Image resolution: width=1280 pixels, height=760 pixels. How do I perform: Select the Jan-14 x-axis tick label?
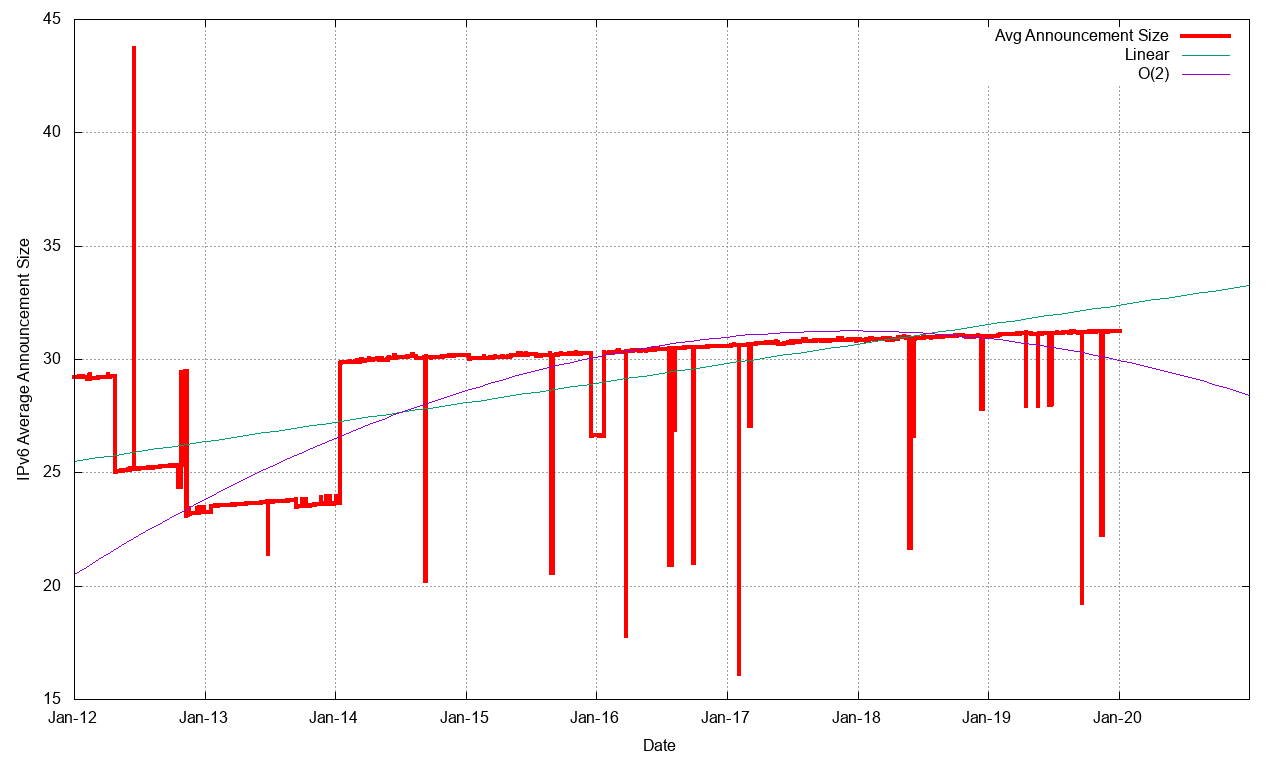click(x=335, y=717)
